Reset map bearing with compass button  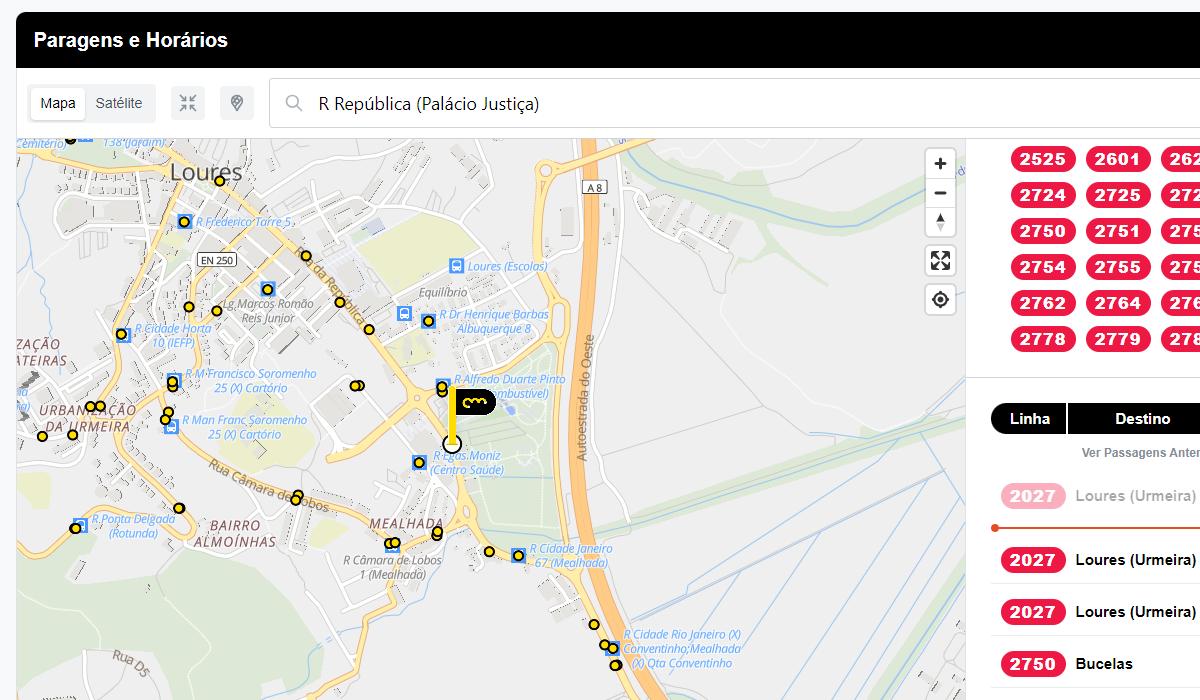[939, 222]
